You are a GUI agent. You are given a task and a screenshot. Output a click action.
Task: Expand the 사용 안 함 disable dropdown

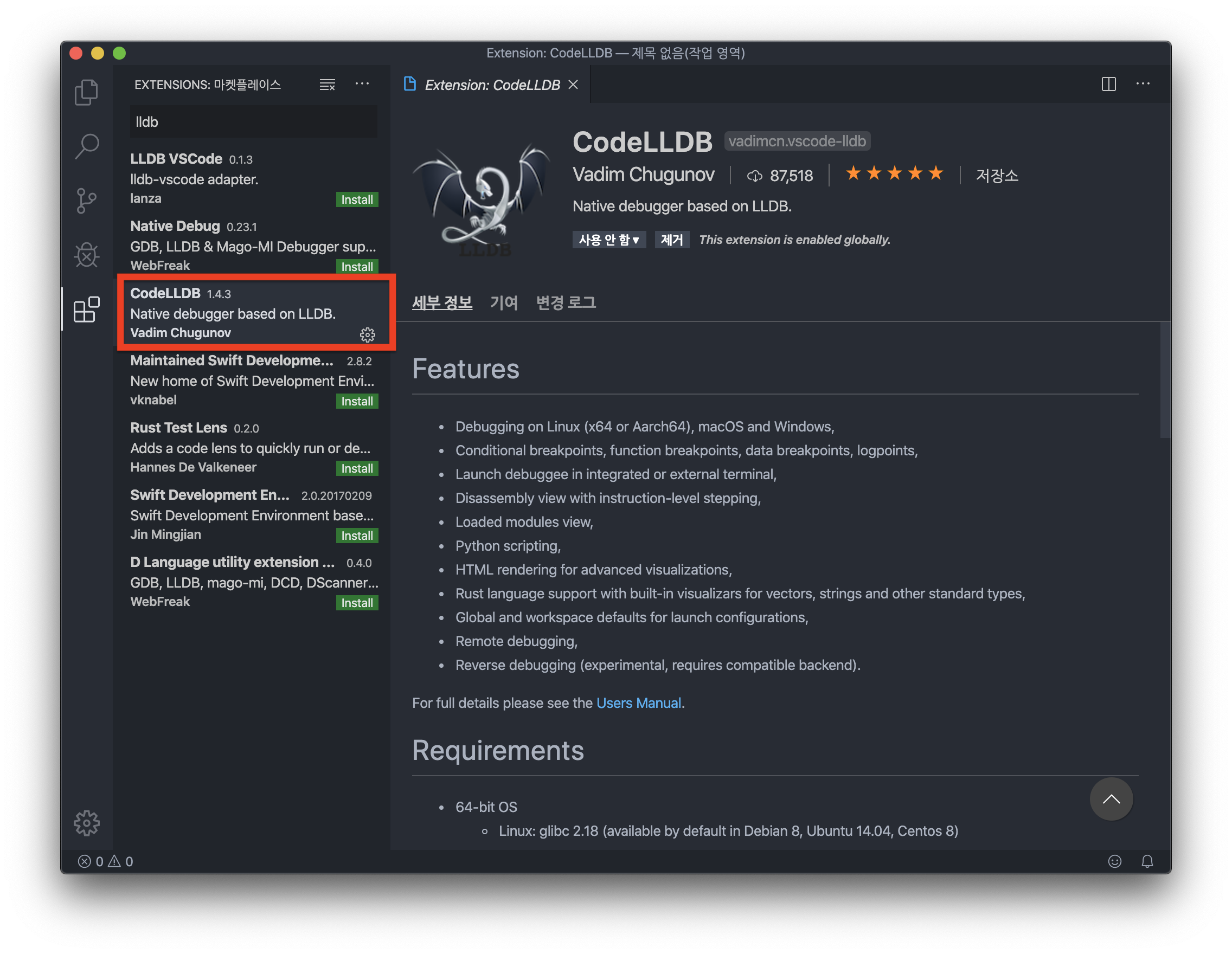608,240
